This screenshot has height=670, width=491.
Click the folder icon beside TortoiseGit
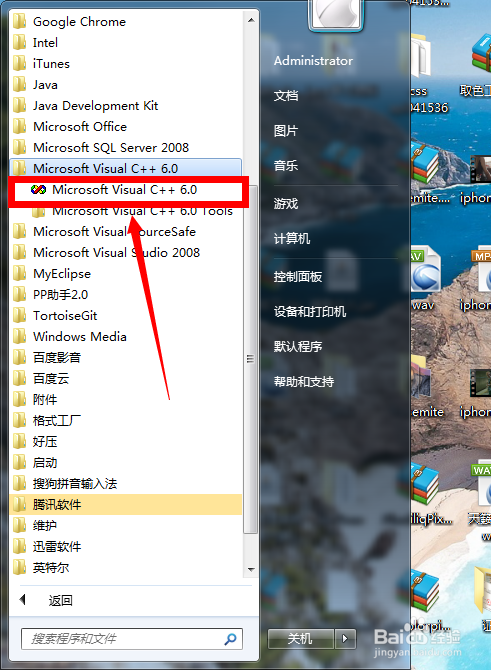coord(20,315)
